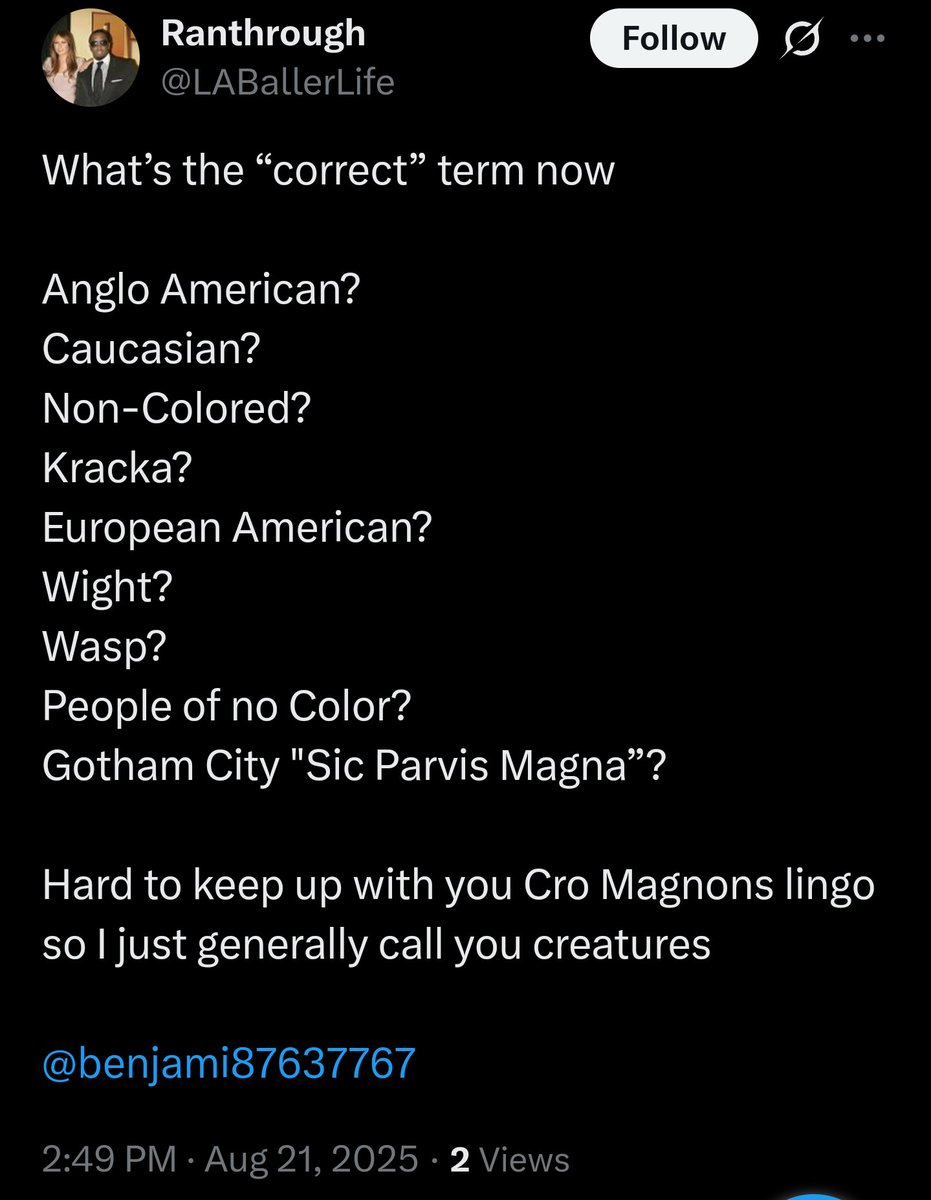
Task: Open the Ranthrough display name link
Action: tap(263, 34)
